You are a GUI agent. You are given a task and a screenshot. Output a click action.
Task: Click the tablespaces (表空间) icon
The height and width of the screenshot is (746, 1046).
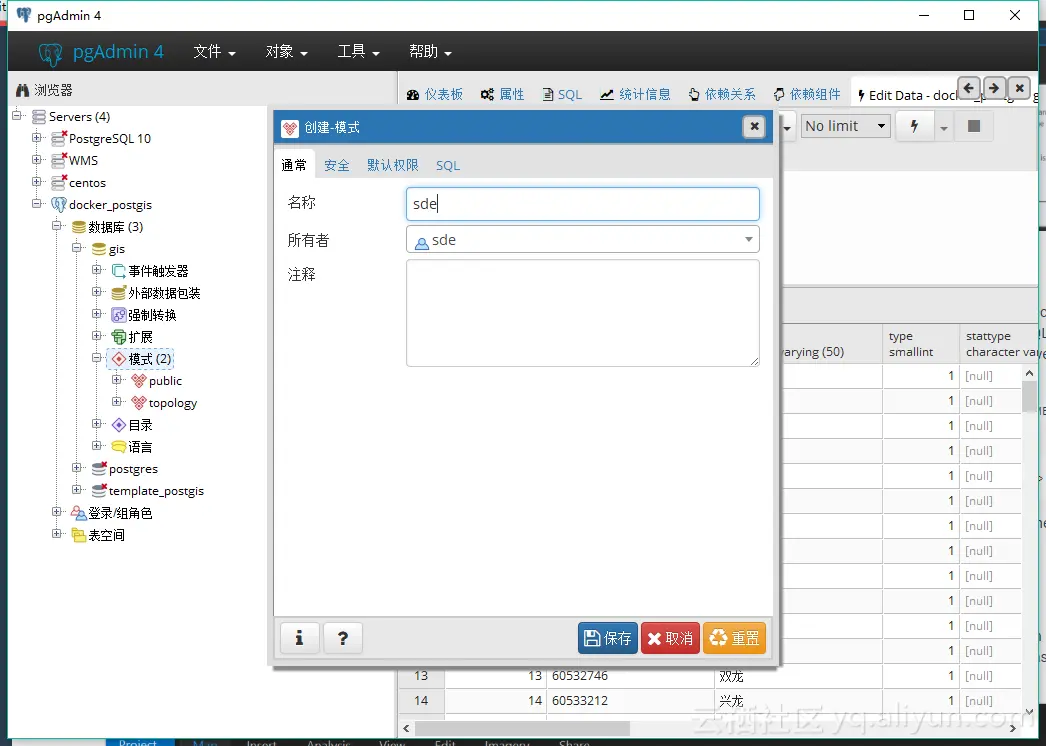[79, 535]
